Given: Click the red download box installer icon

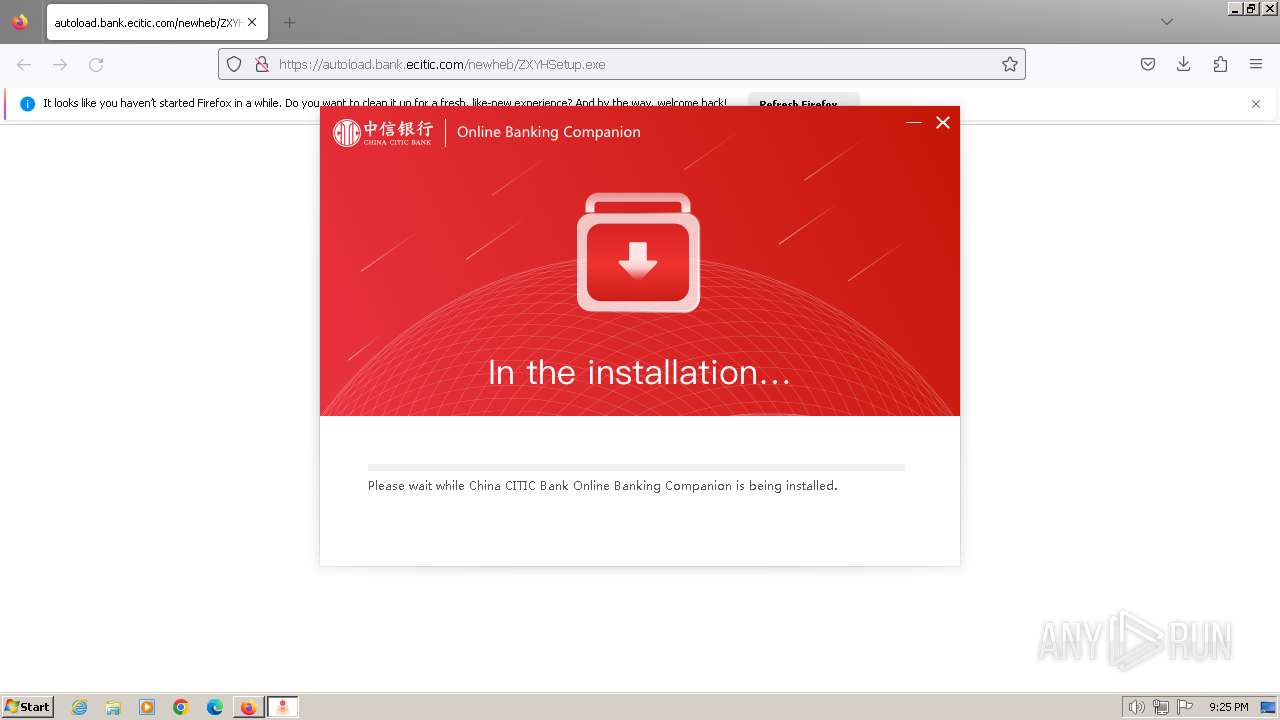Looking at the screenshot, I should 638,252.
